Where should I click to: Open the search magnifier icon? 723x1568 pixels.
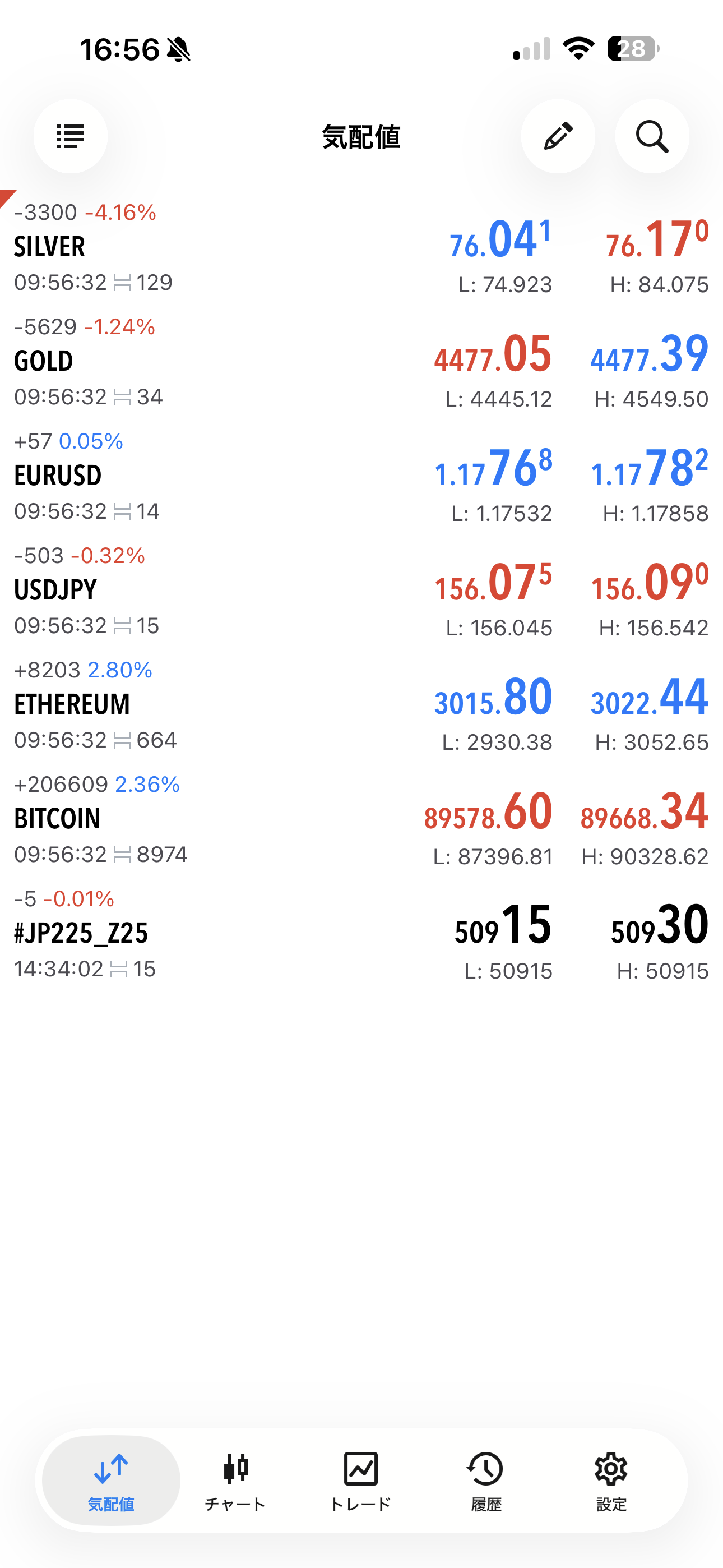(652, 136)
